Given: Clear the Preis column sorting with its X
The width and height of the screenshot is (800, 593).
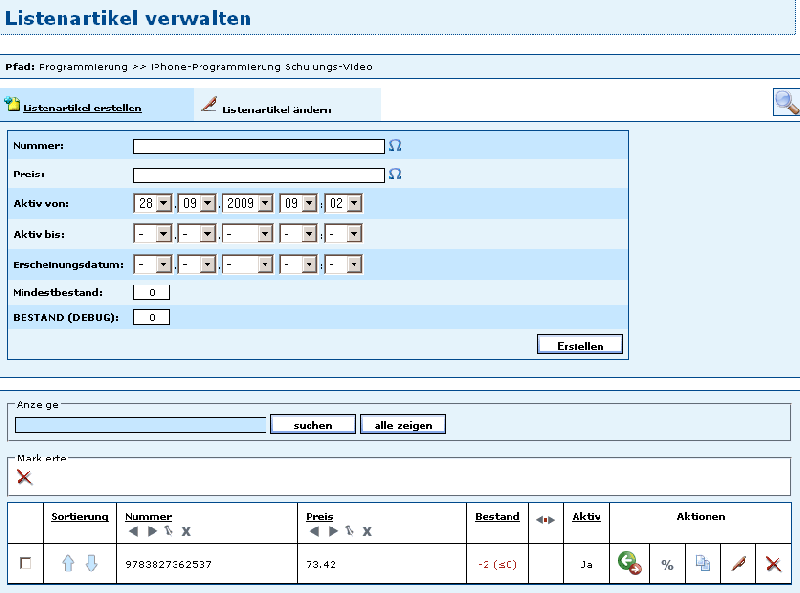Looking at the screenshot, I should (369, 530).
